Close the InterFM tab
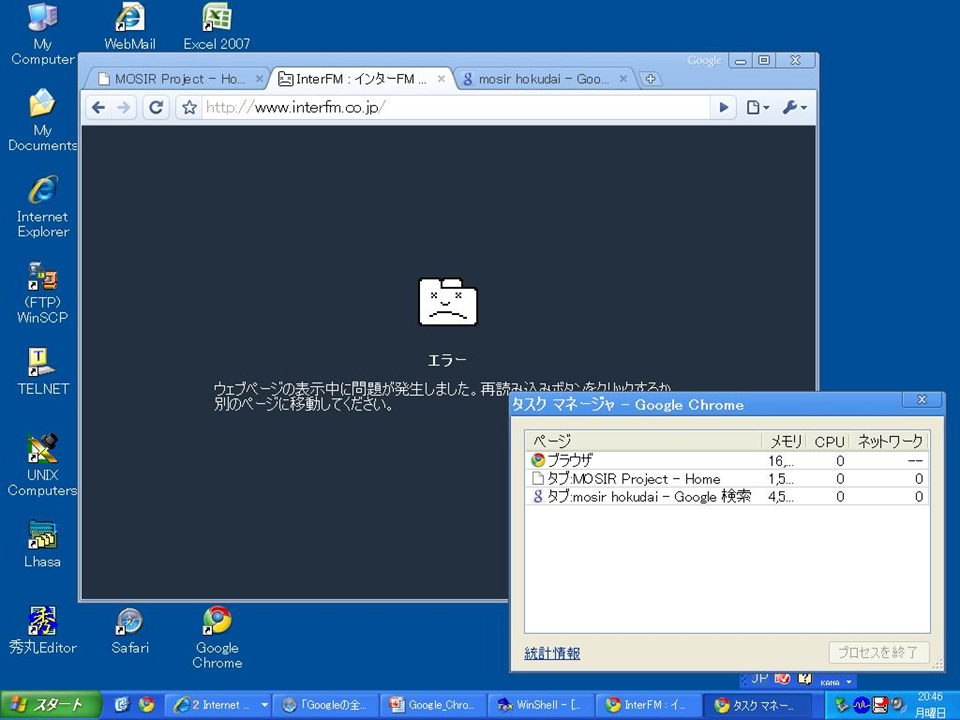The height and width of the screenshot is (720, 960). [x=441, y=78]
